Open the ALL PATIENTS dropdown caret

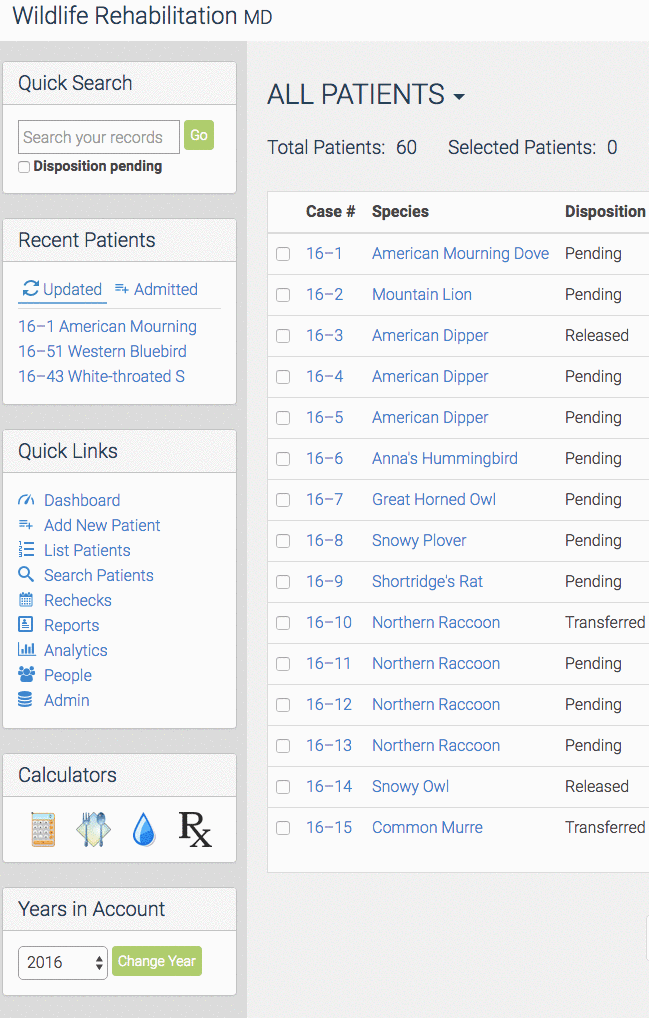459,97
